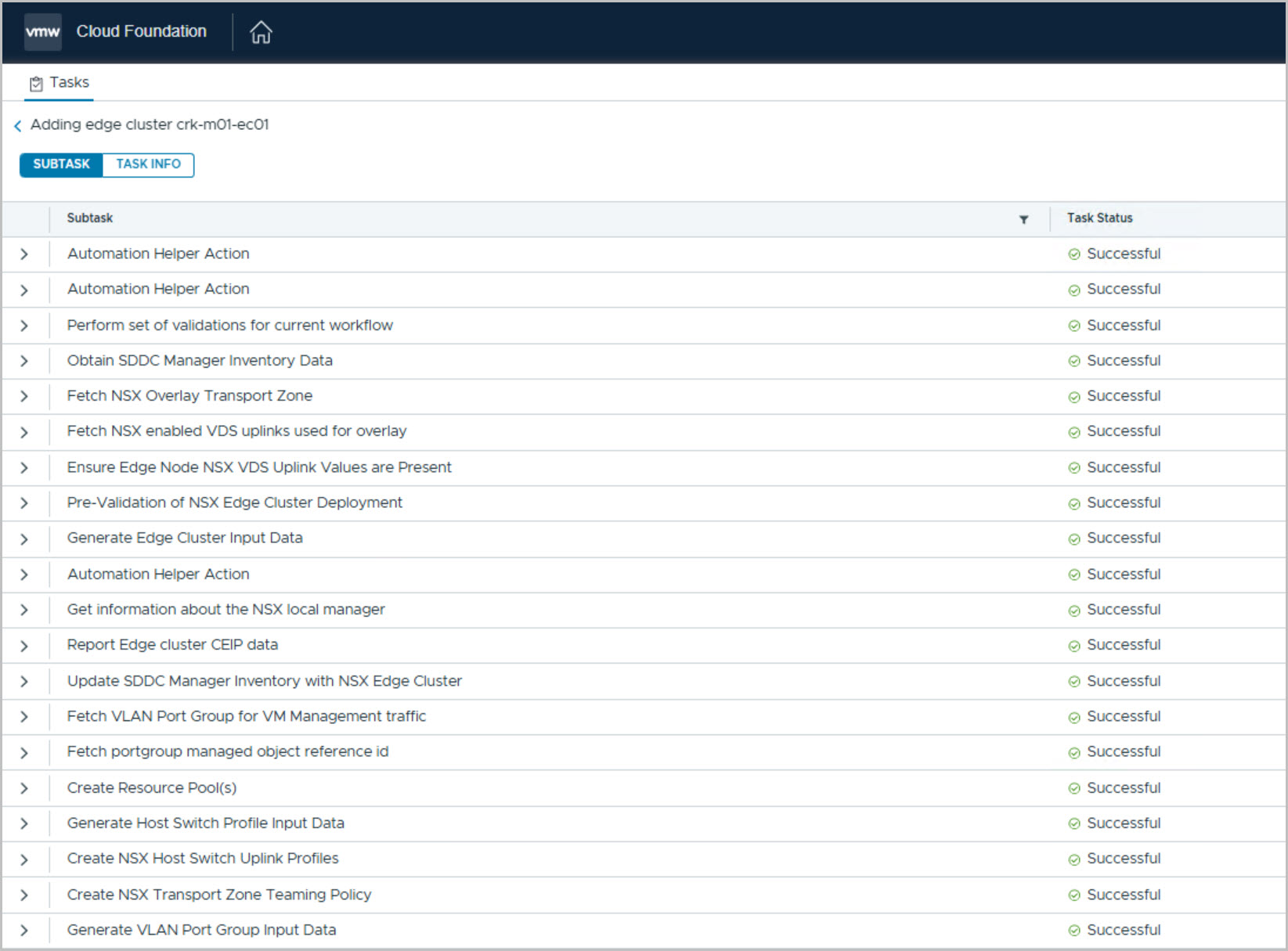
Task: Click the filter icon in Subtask column
Action: point(1023,219)
